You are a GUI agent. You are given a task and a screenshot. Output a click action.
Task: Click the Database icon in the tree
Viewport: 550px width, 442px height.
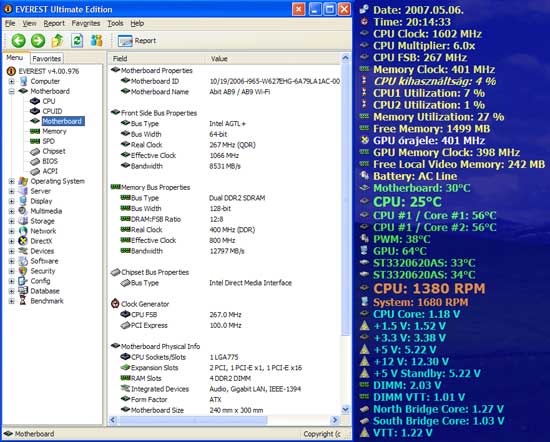(x=23, y=291)
